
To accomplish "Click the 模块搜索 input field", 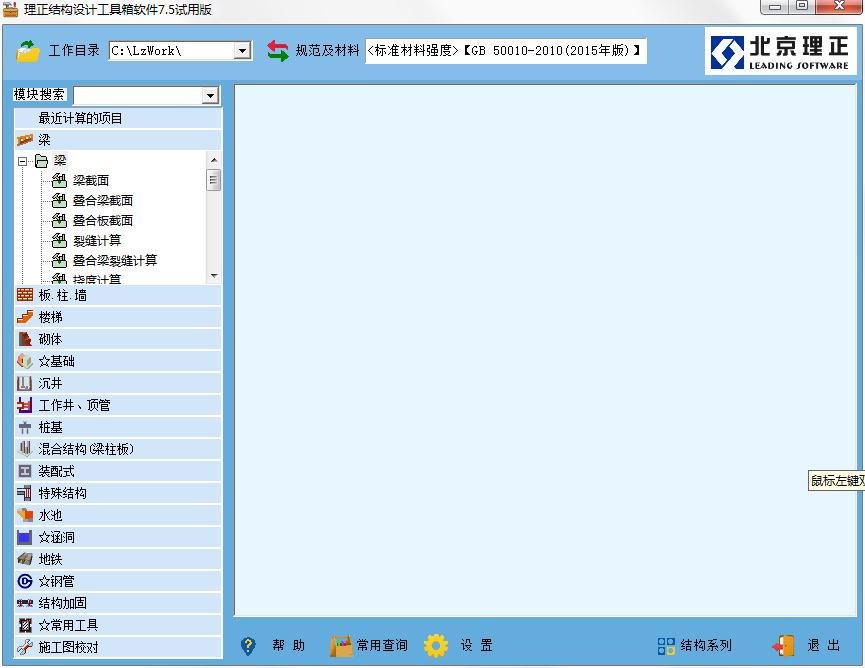I will coord(138,96).
